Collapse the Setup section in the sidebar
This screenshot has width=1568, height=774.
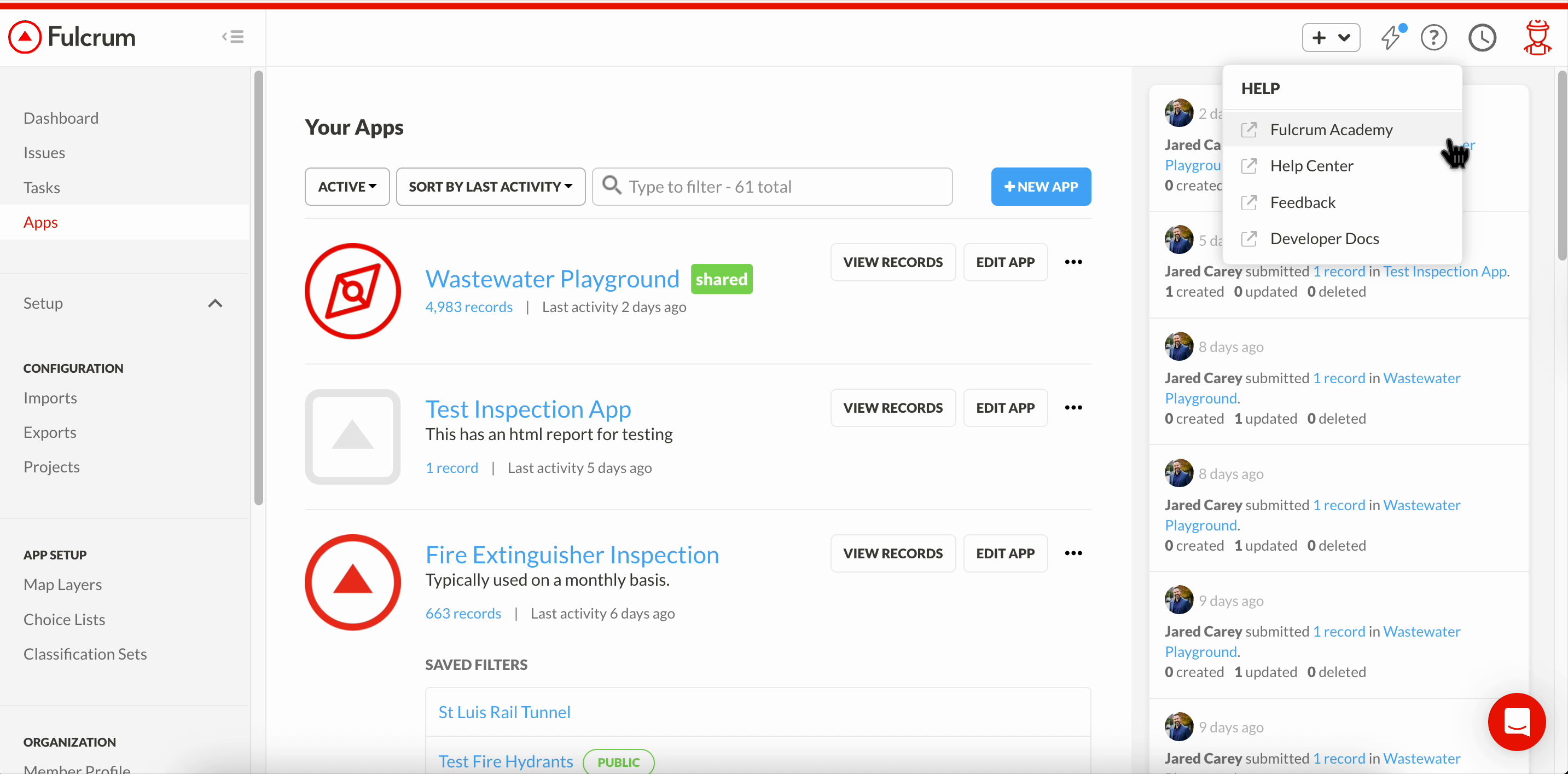click(215, 303)
